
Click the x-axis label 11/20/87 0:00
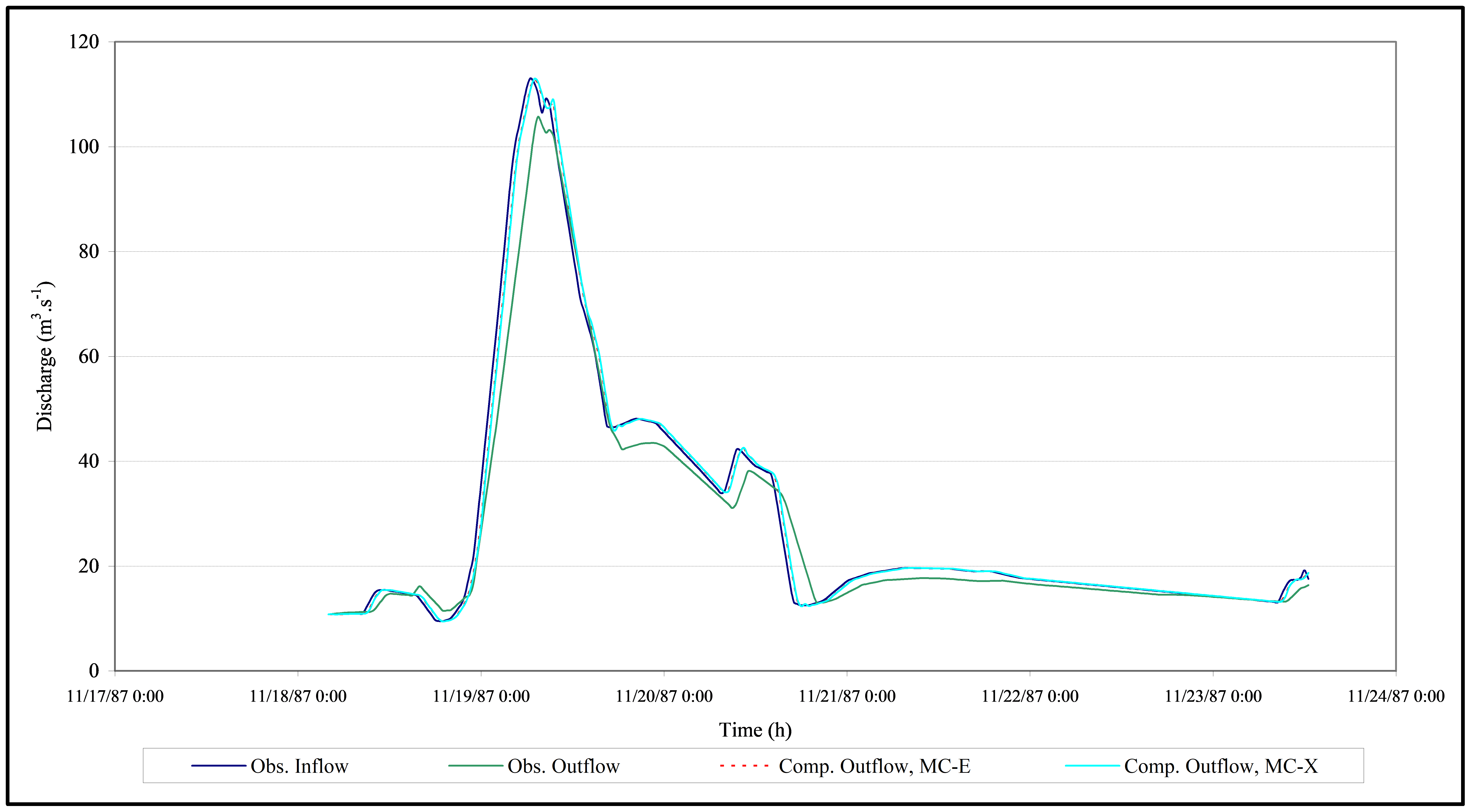[x=664, y=696]
